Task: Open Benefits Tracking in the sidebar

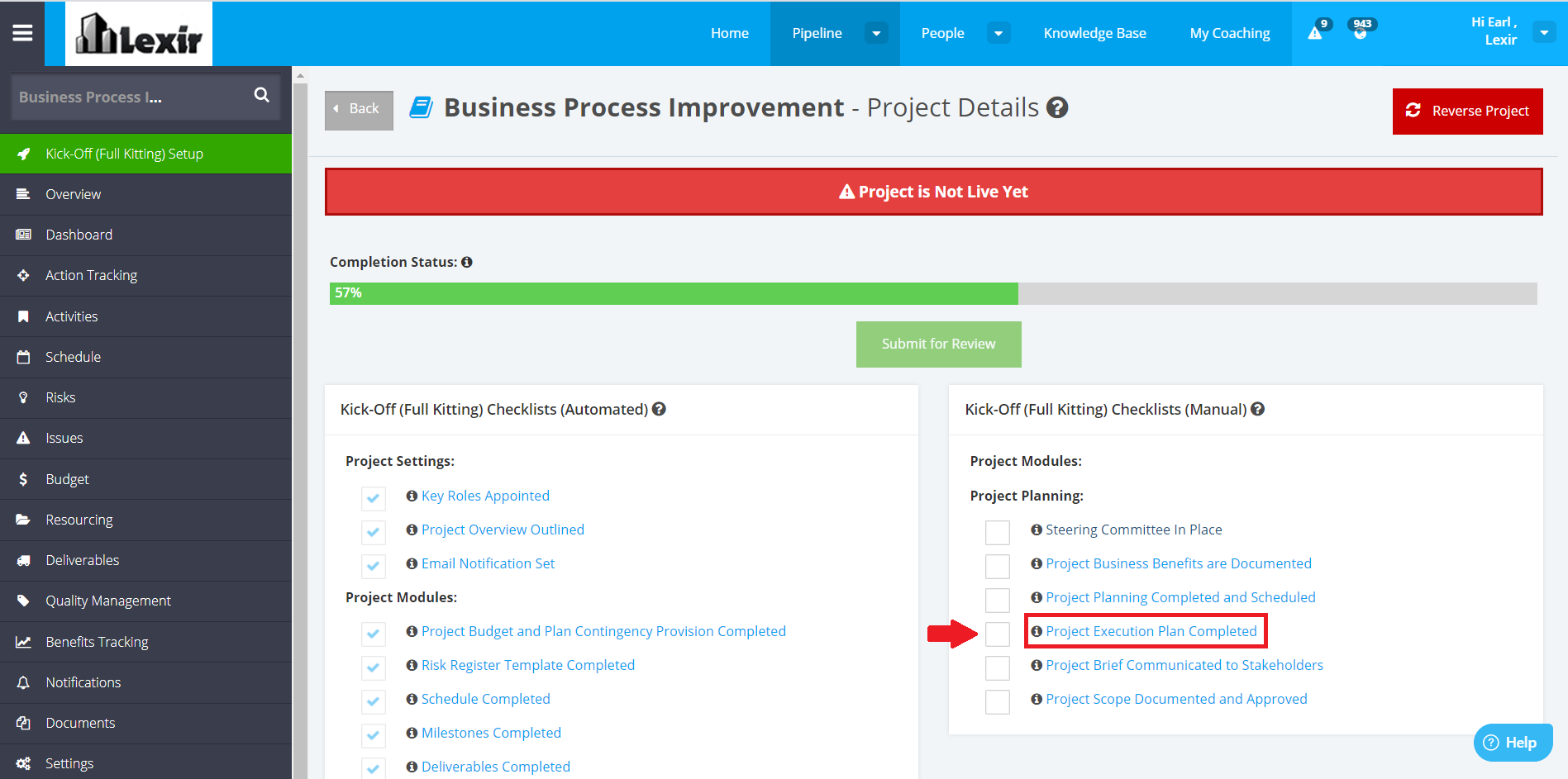Action: 145,642
